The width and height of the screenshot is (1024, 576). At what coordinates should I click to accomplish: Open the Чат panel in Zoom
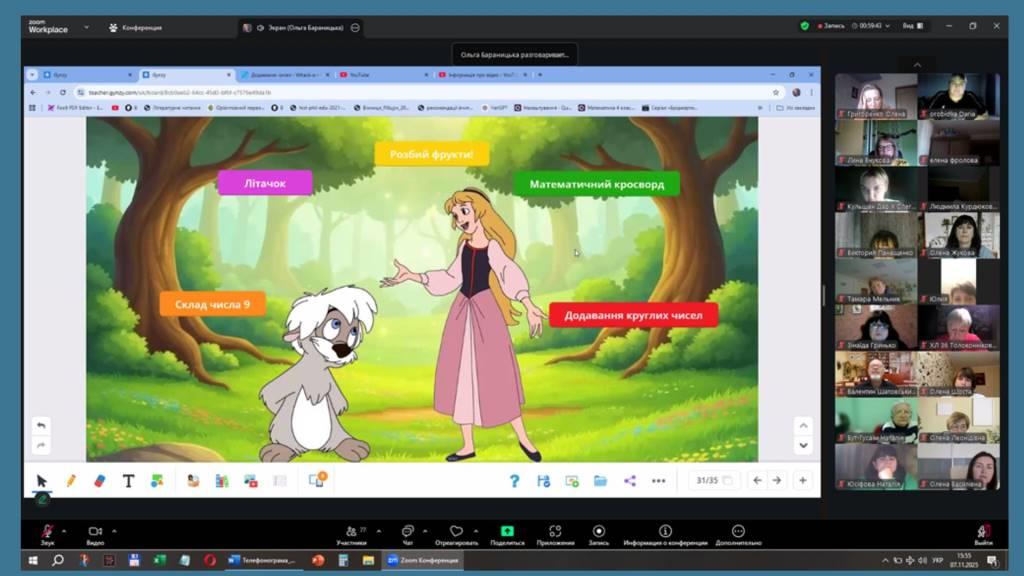(407, 534)
